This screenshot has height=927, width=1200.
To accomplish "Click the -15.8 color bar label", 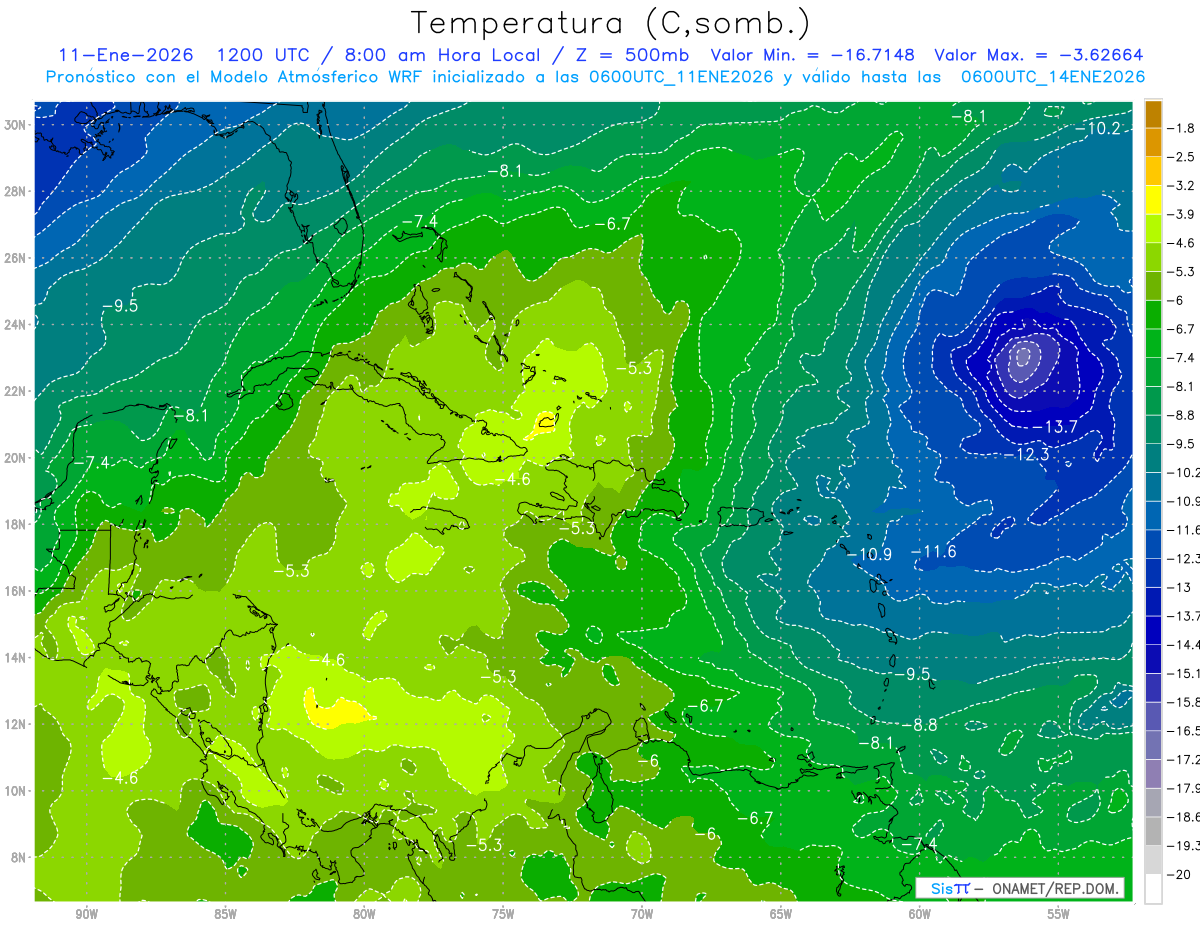I will 1183,703.
